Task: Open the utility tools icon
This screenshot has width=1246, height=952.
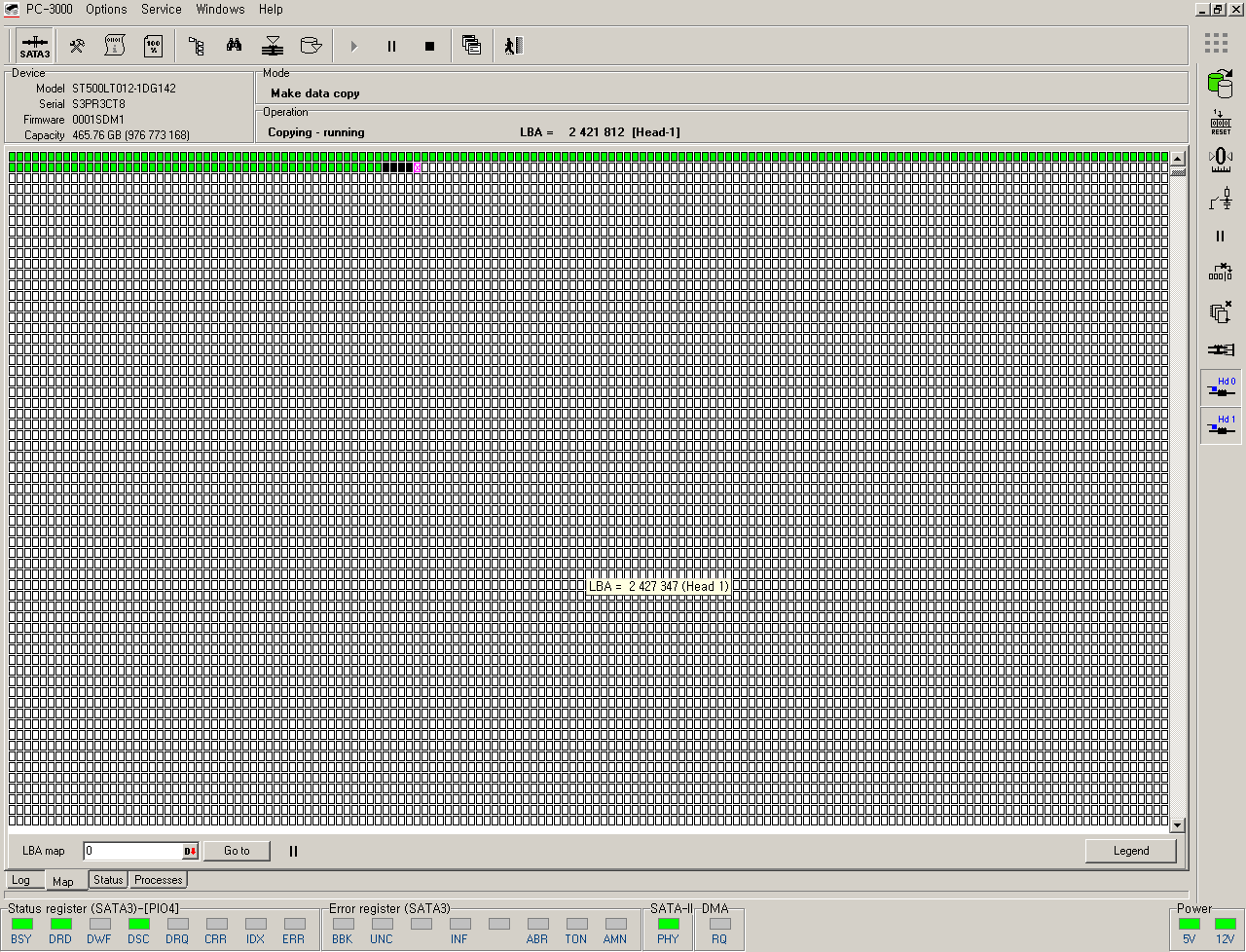Action: pyautogui.click(x=77, y=45)
